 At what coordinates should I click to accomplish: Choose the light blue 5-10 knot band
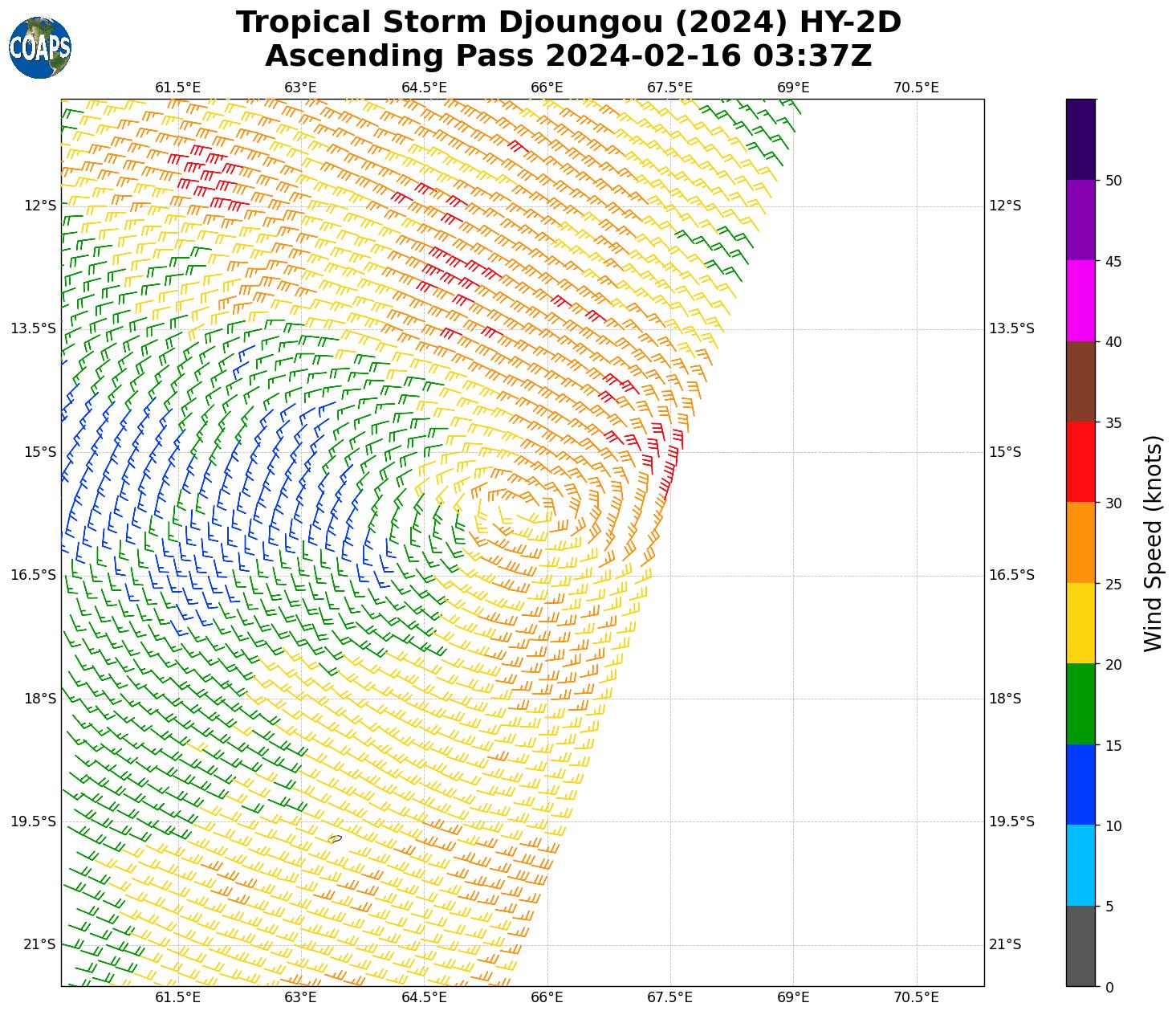[1080, 865]
